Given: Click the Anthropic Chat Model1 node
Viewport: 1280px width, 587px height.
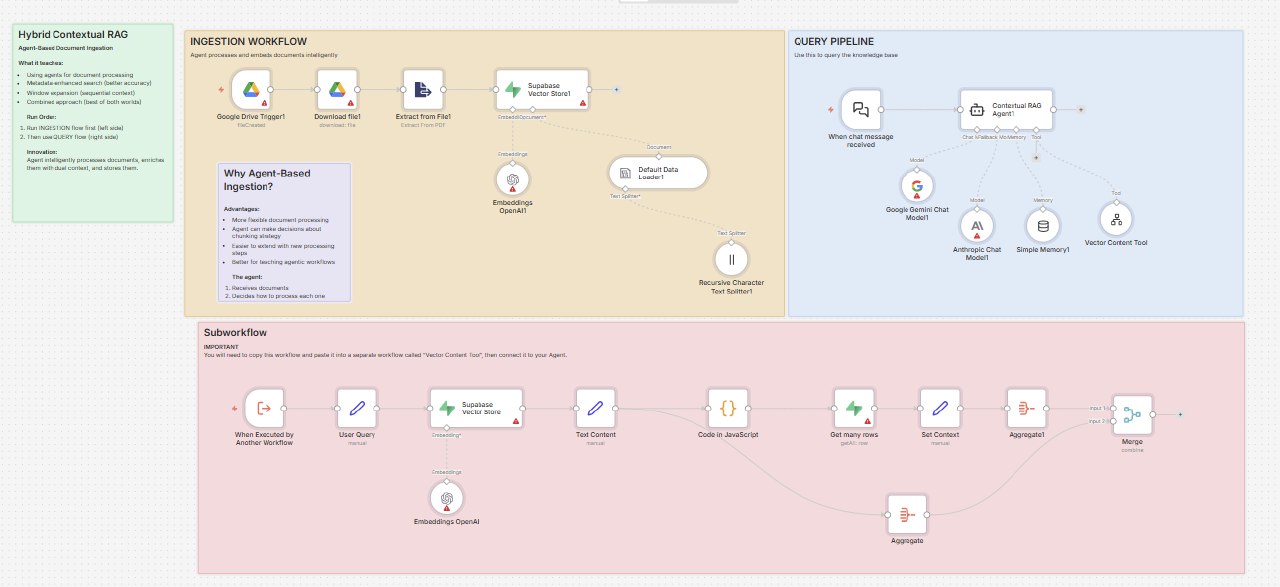Looking at the screenshot, I should (x=977, y=227).
